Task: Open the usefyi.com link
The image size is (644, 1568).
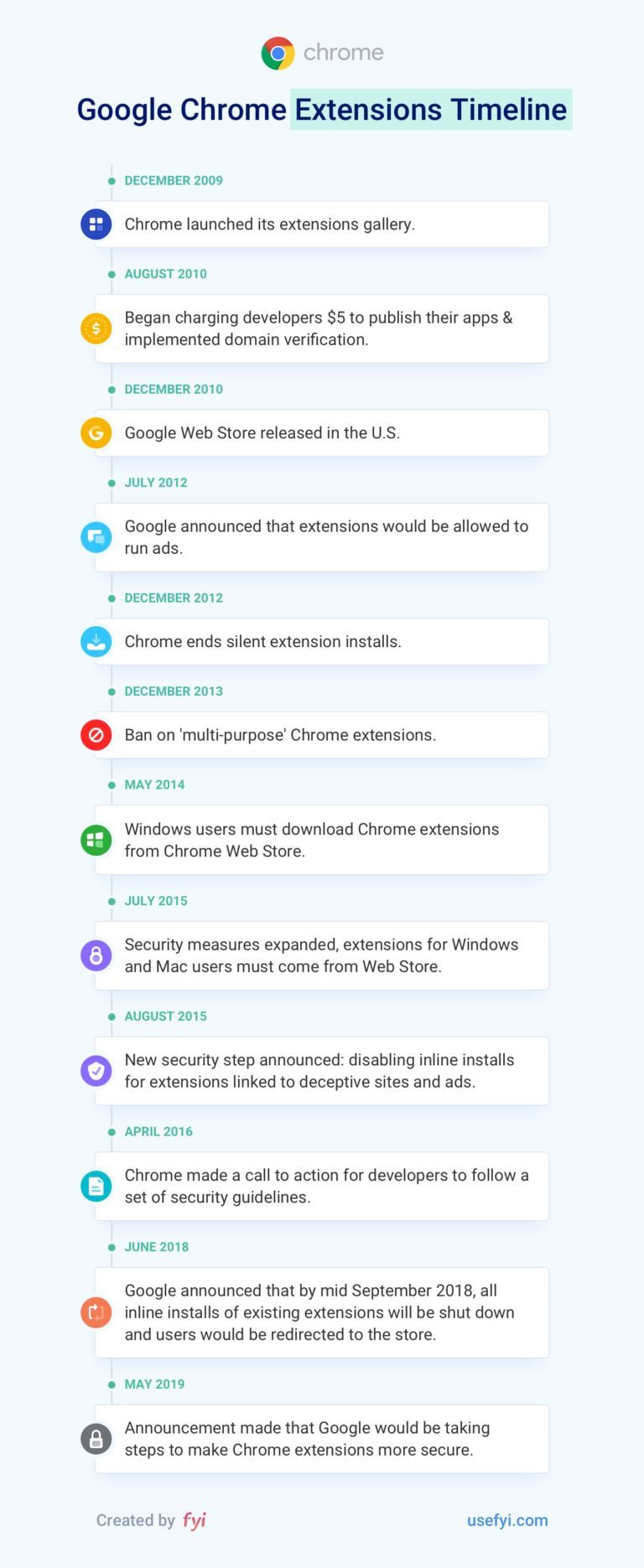Action: point(507,1520)
